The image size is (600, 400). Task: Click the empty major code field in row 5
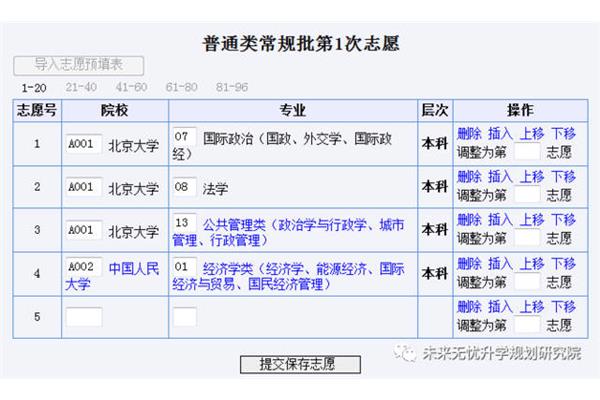[185, 317]
